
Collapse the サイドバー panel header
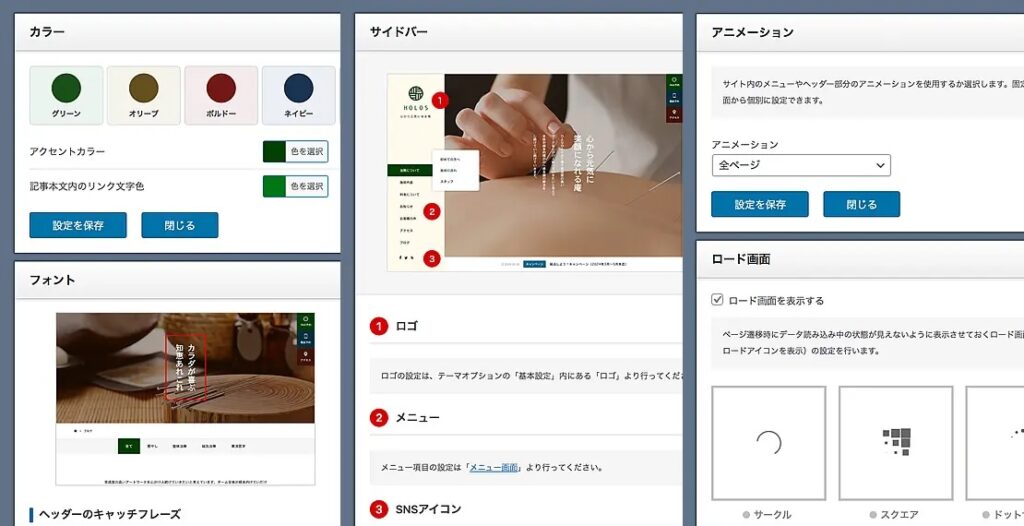(519, 32)
